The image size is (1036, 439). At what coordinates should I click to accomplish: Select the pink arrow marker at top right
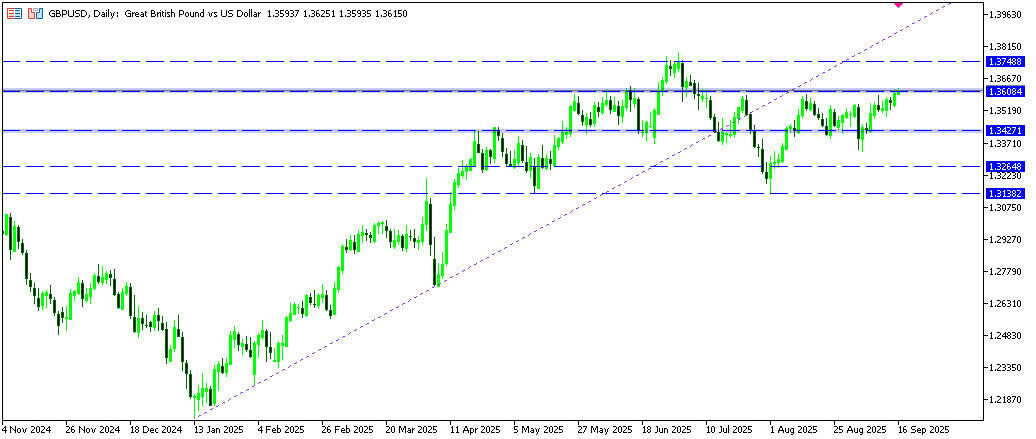pyautogui.click(x=898, y=3)
